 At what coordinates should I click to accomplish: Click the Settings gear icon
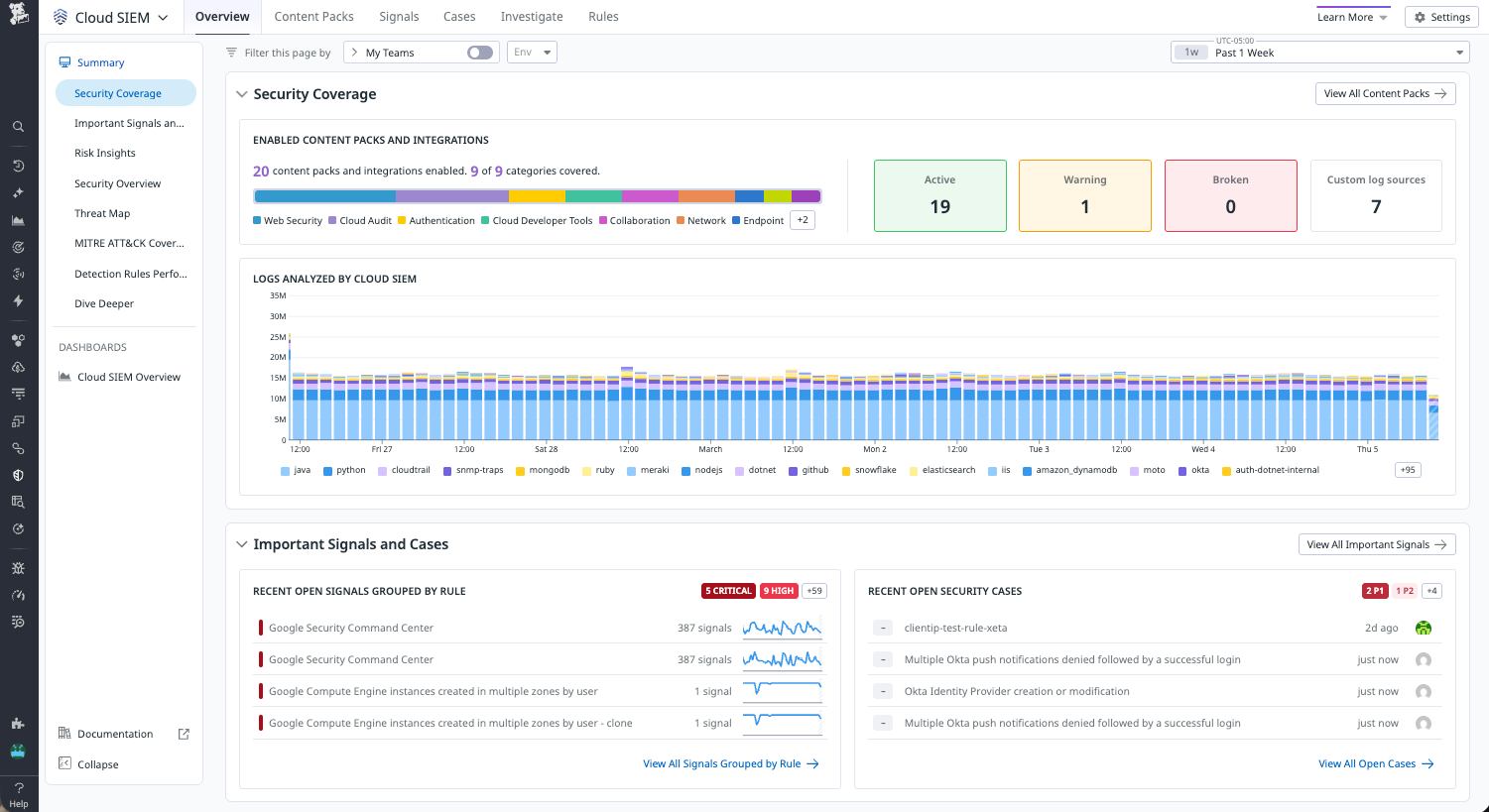click(x=1420, y=17)
